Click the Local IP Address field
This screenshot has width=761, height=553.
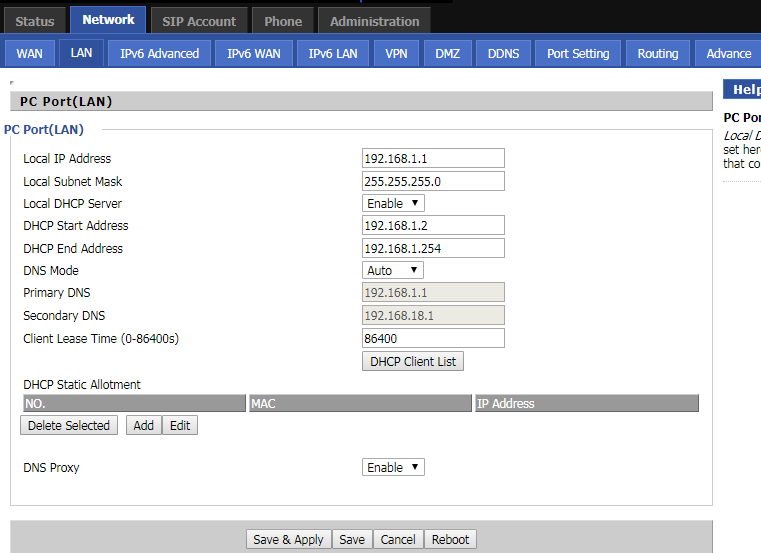[x=433, y=158]
